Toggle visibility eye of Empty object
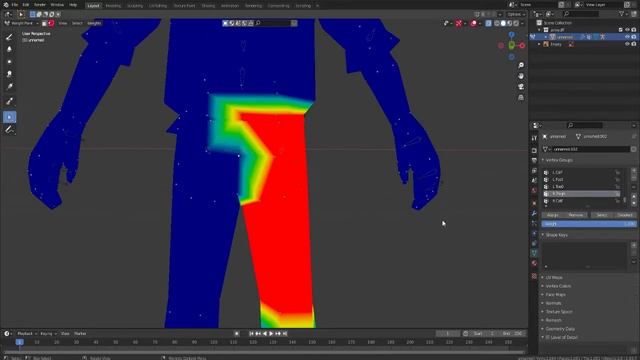The image size is (640, 360). click(x=627, y=44)
